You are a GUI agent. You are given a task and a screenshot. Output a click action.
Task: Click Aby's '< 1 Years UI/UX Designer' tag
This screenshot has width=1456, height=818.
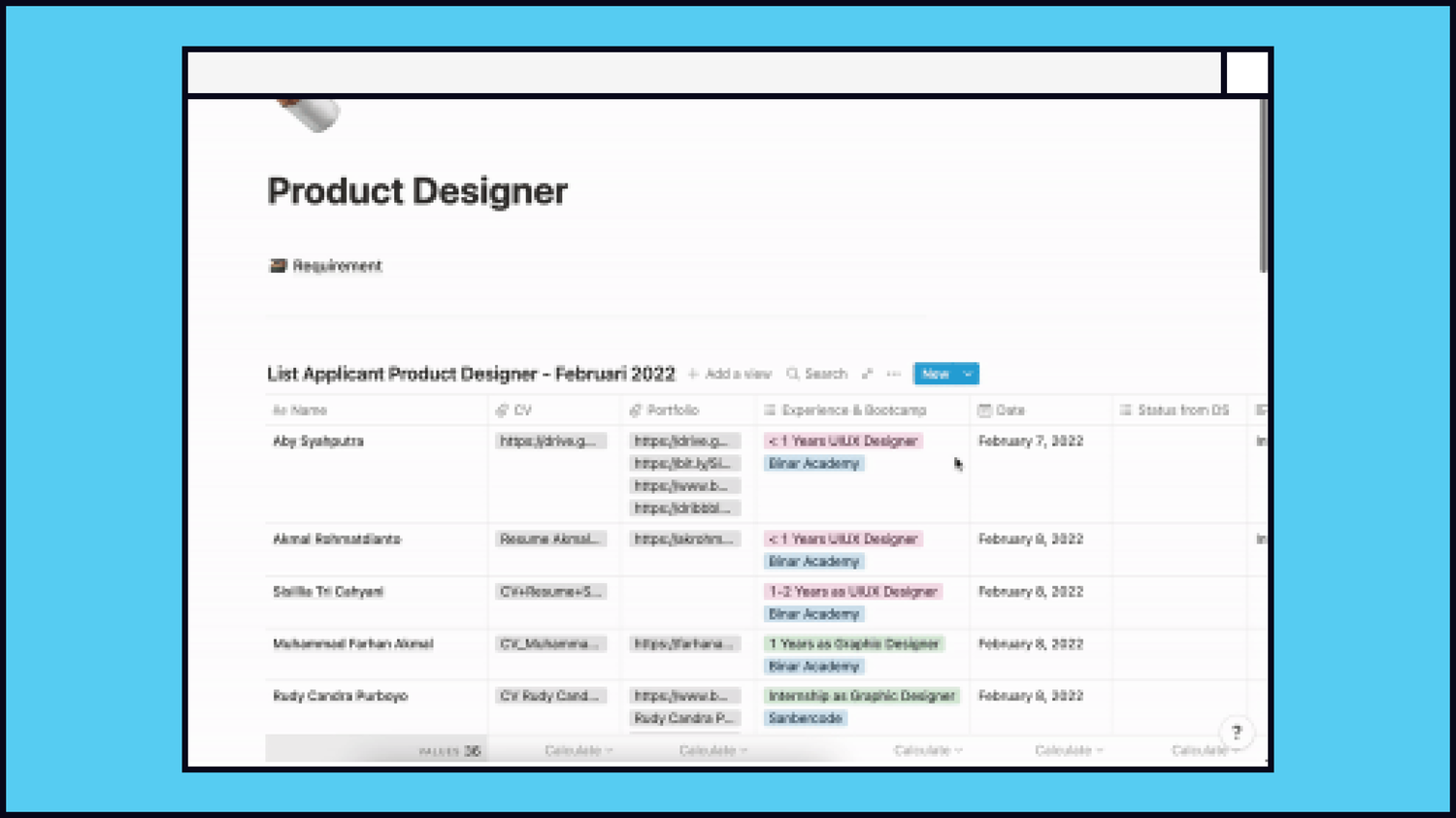point(843,442)
